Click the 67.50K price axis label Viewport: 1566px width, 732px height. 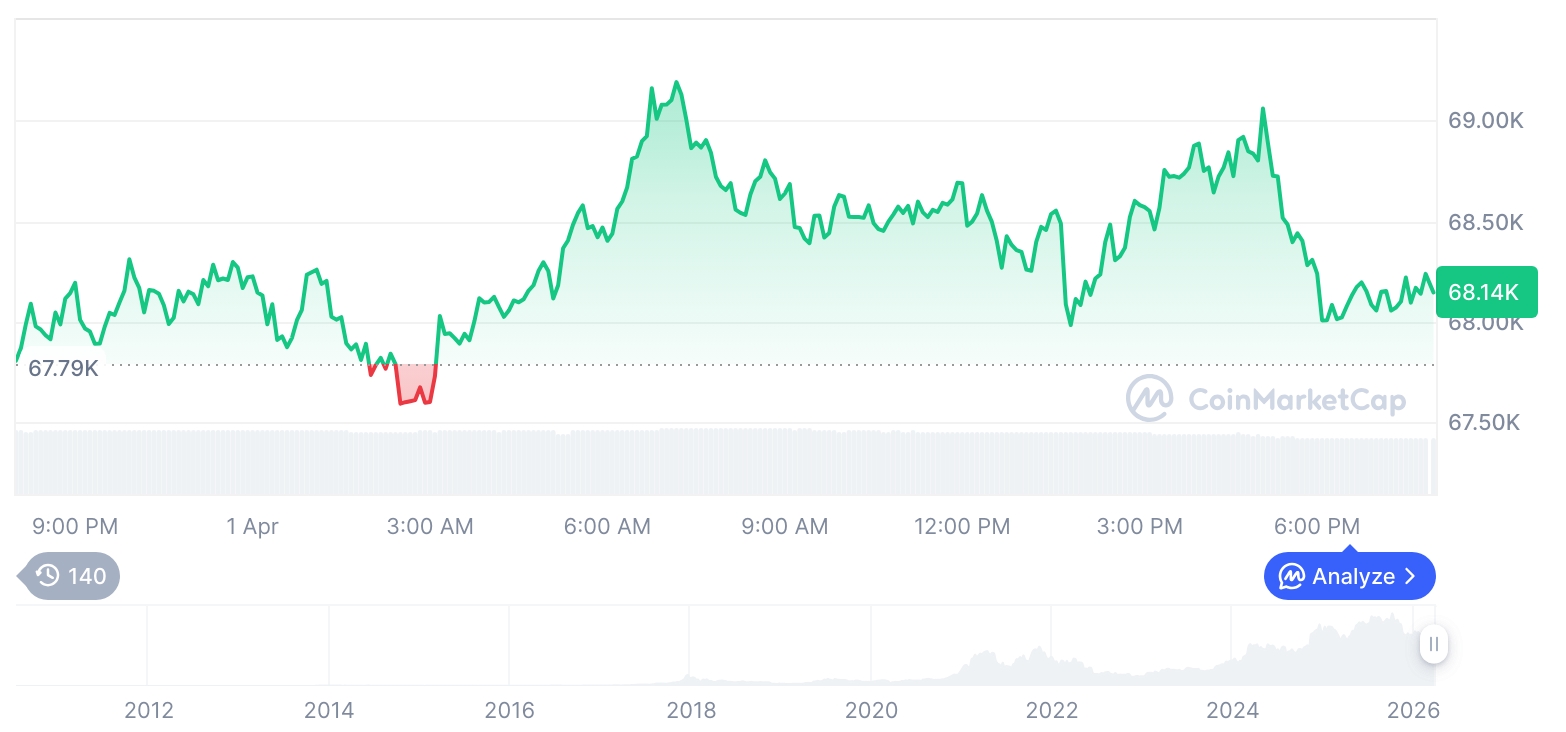coord(1484,423)
